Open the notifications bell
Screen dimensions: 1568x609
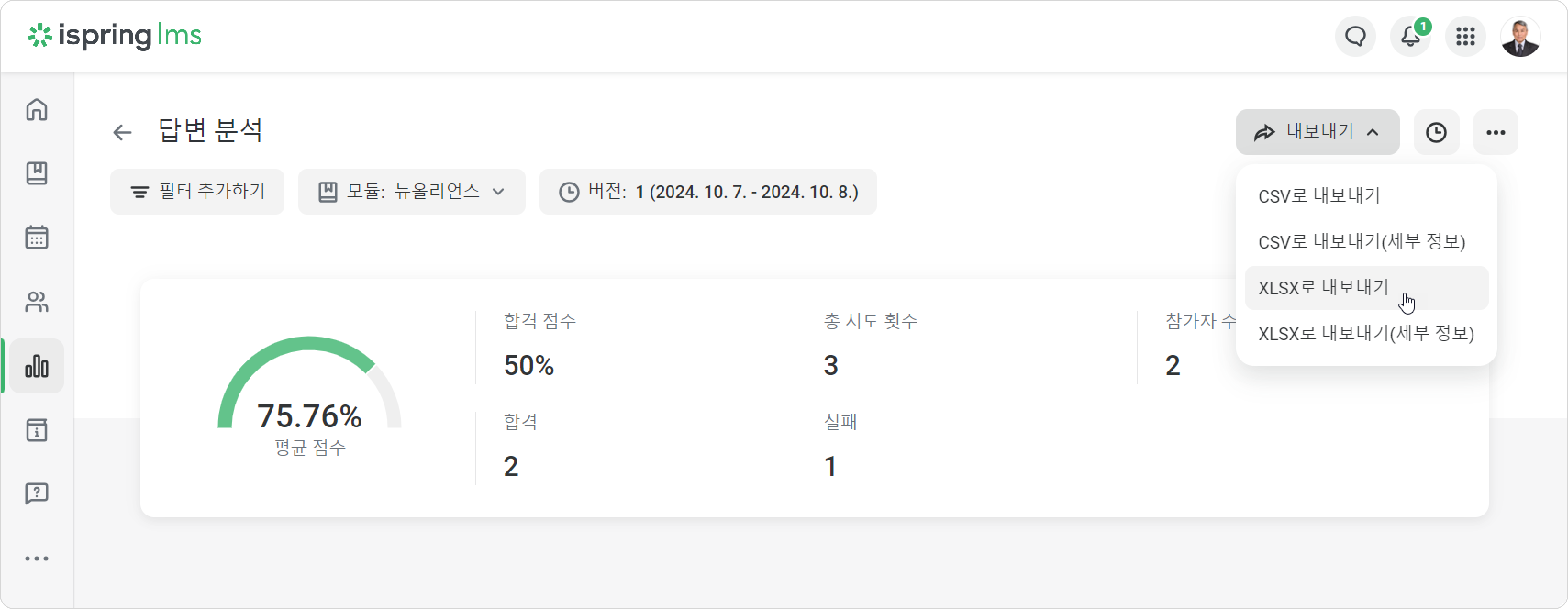(1410, 36)
